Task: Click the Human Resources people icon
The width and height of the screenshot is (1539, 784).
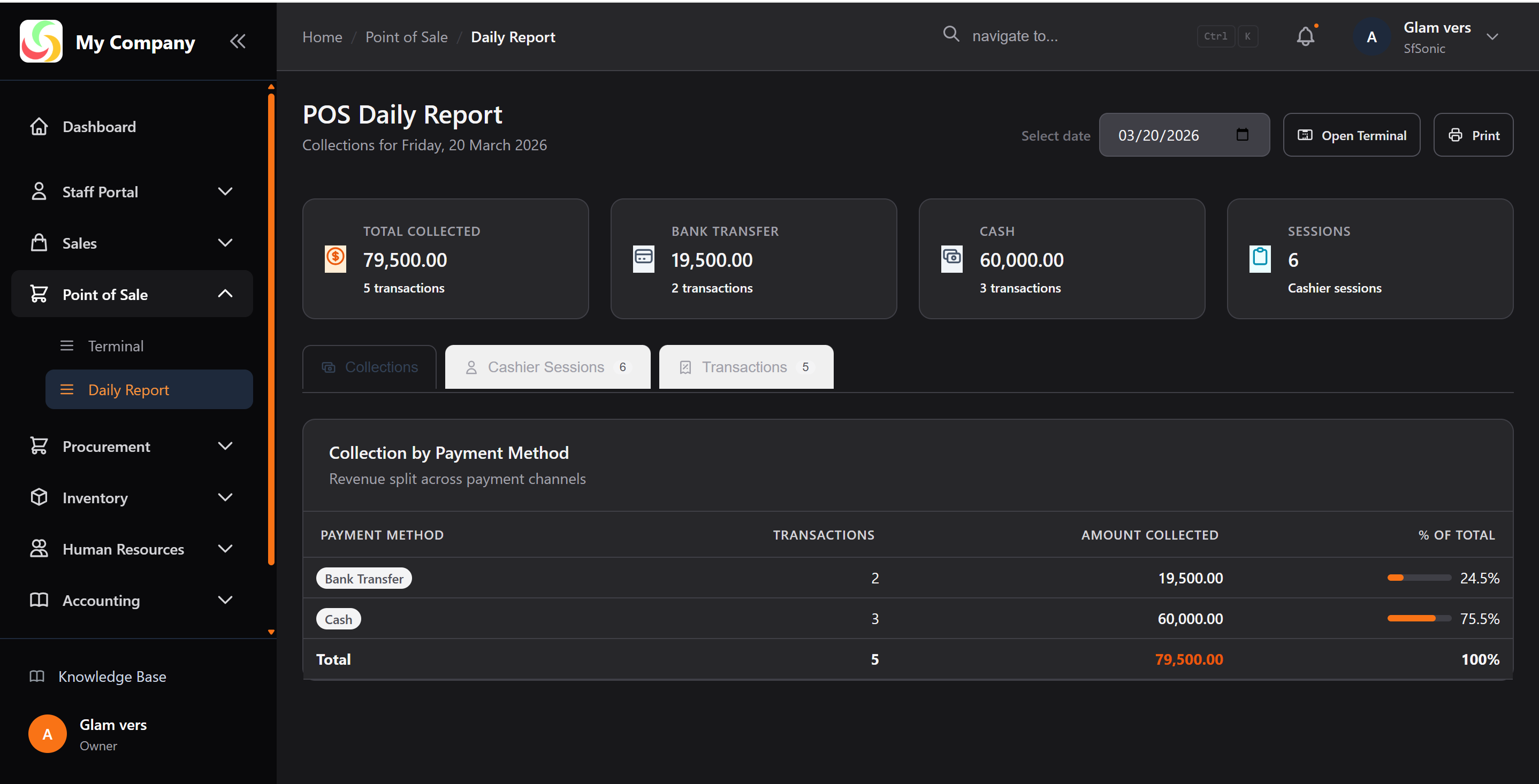Action: (x=39, y=548)
